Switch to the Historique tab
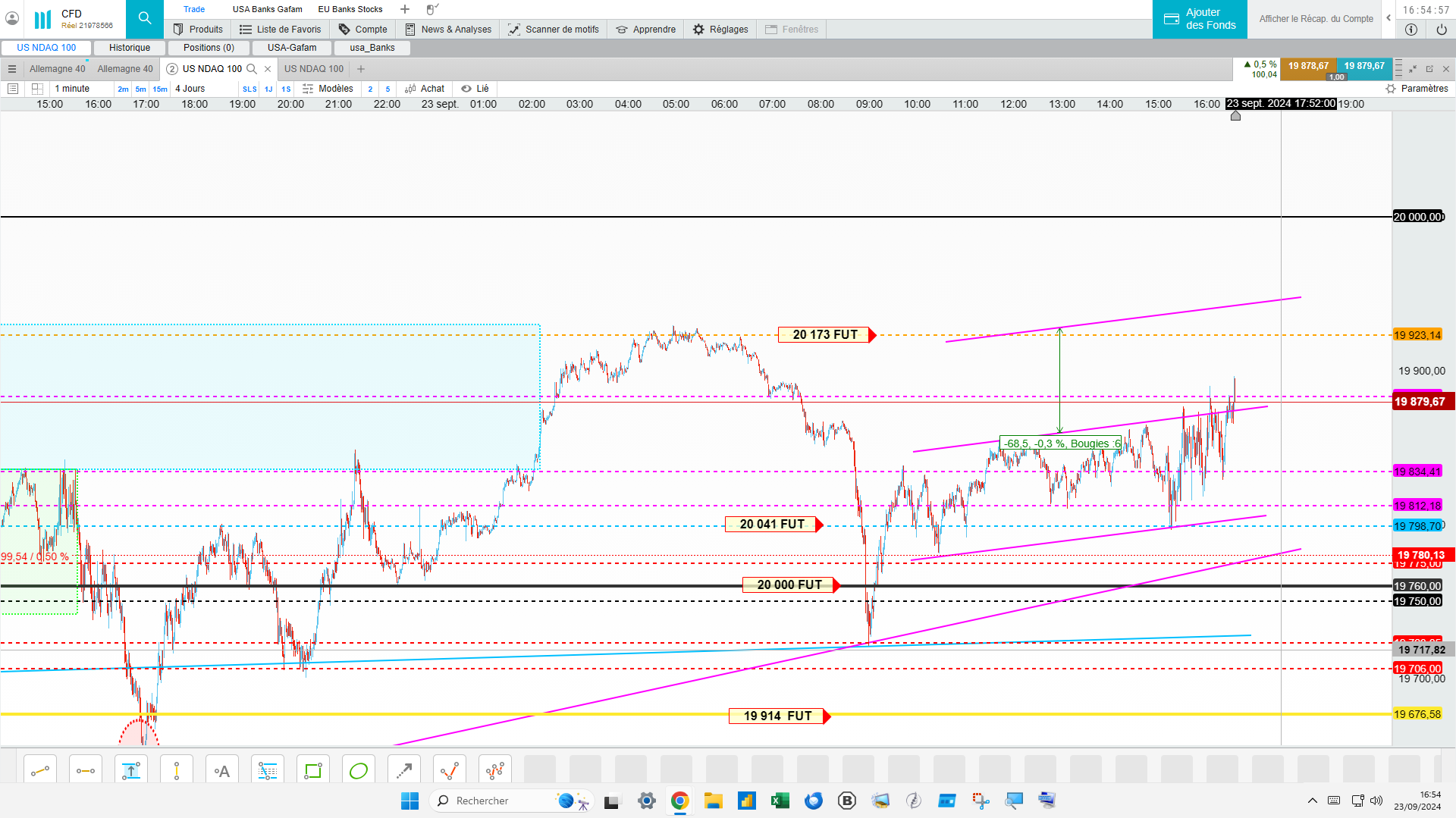The height and width of the screenshot is (818, 1456). click(130, 48)
